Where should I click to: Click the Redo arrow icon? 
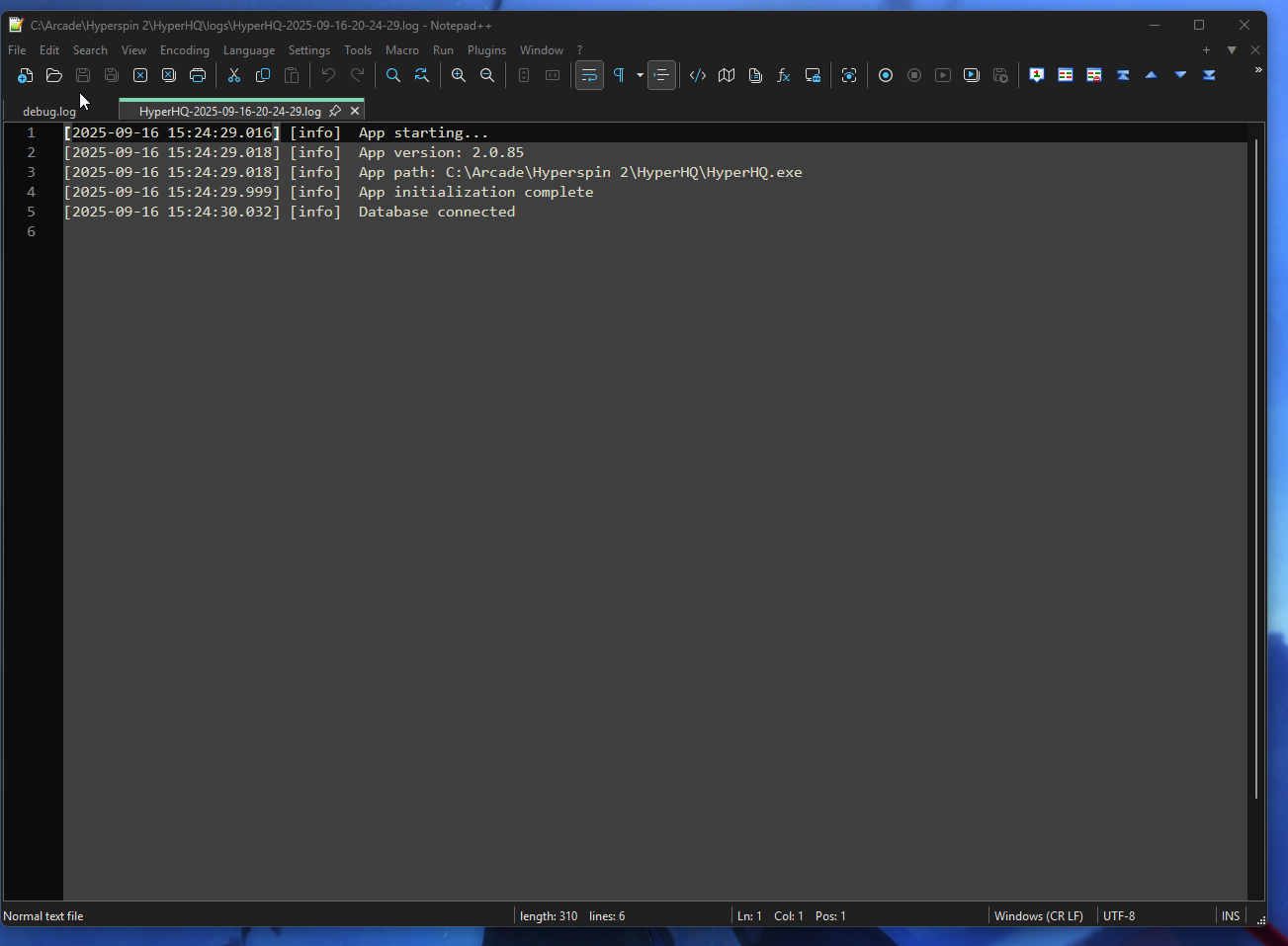tap(357, 75)
